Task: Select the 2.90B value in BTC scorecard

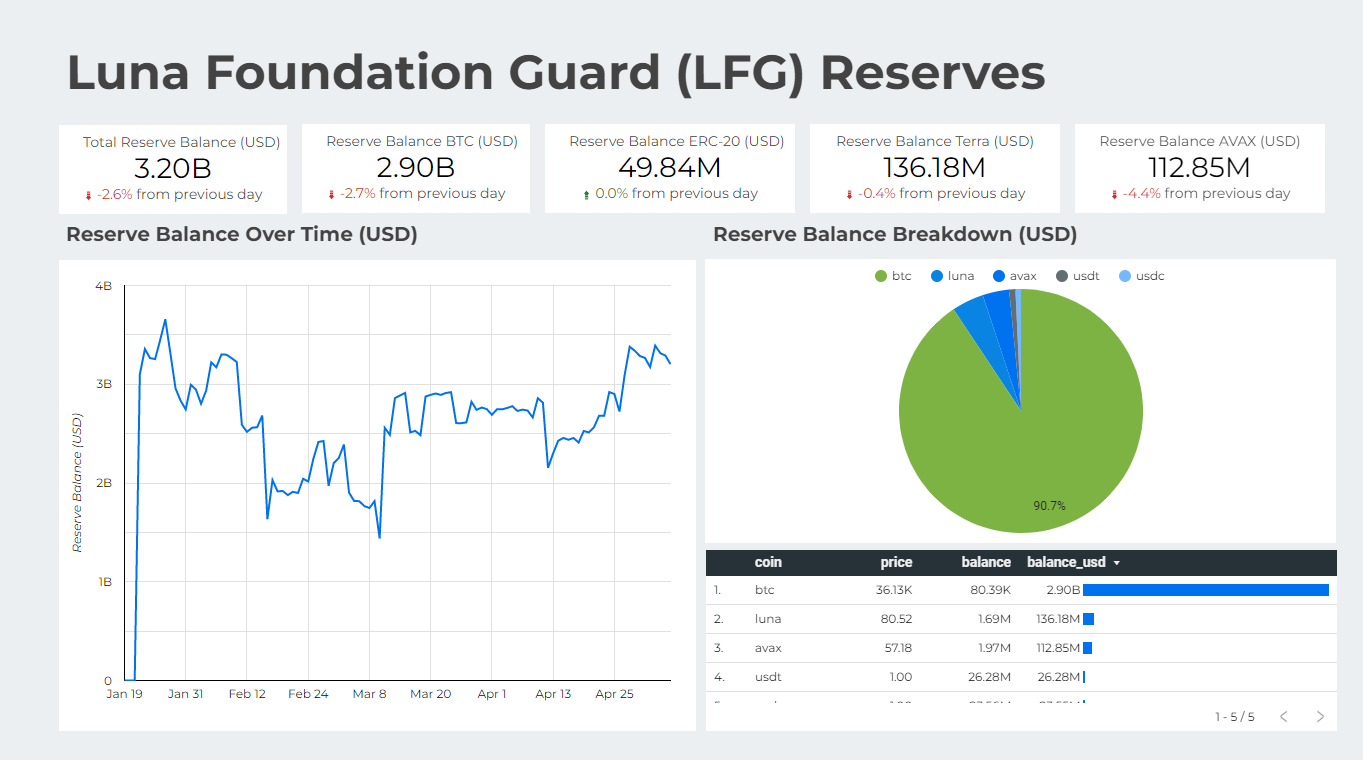Action: pos(416,167)
